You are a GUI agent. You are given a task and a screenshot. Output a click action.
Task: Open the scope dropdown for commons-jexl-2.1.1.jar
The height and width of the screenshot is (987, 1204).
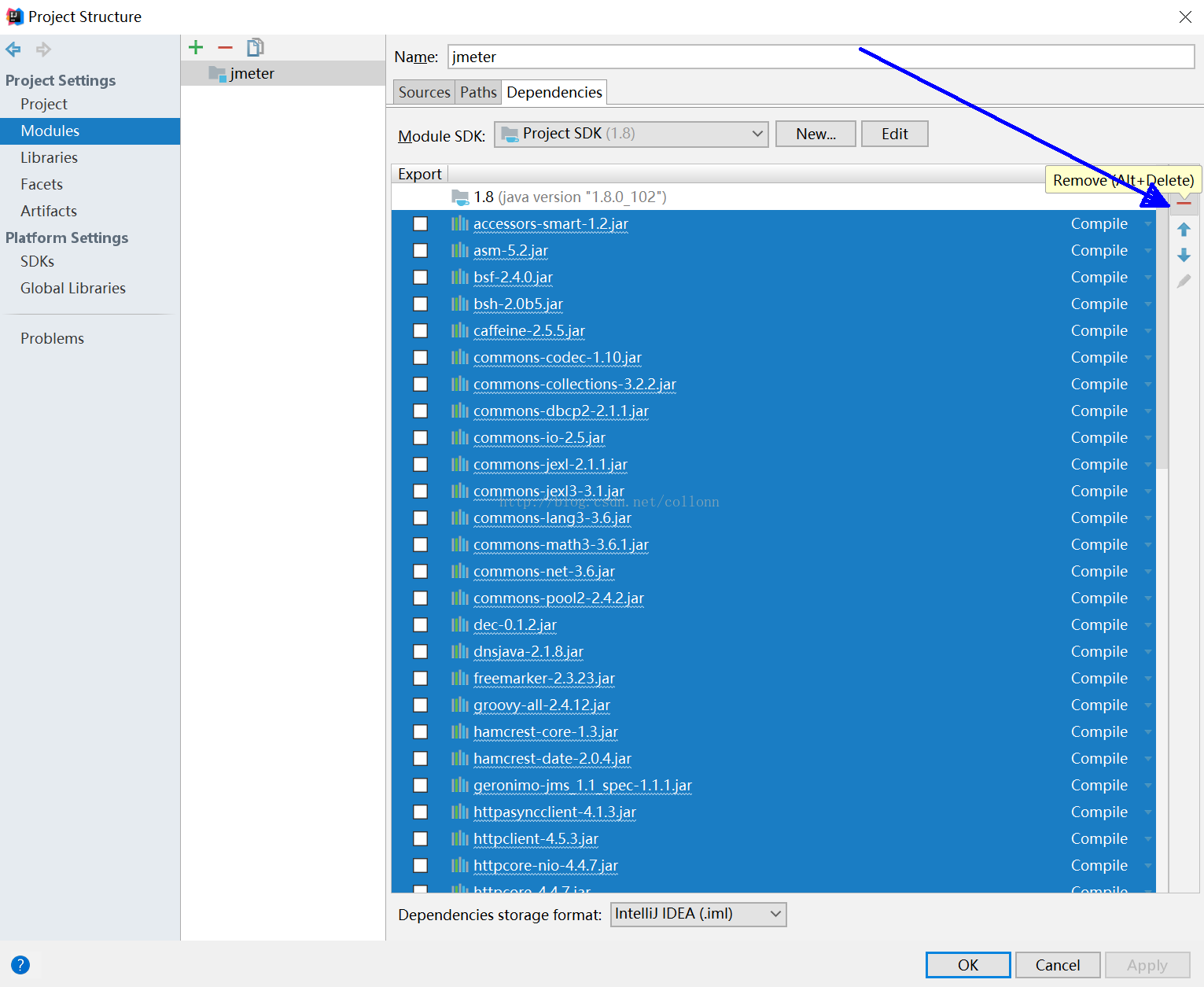pos(1147,465)
